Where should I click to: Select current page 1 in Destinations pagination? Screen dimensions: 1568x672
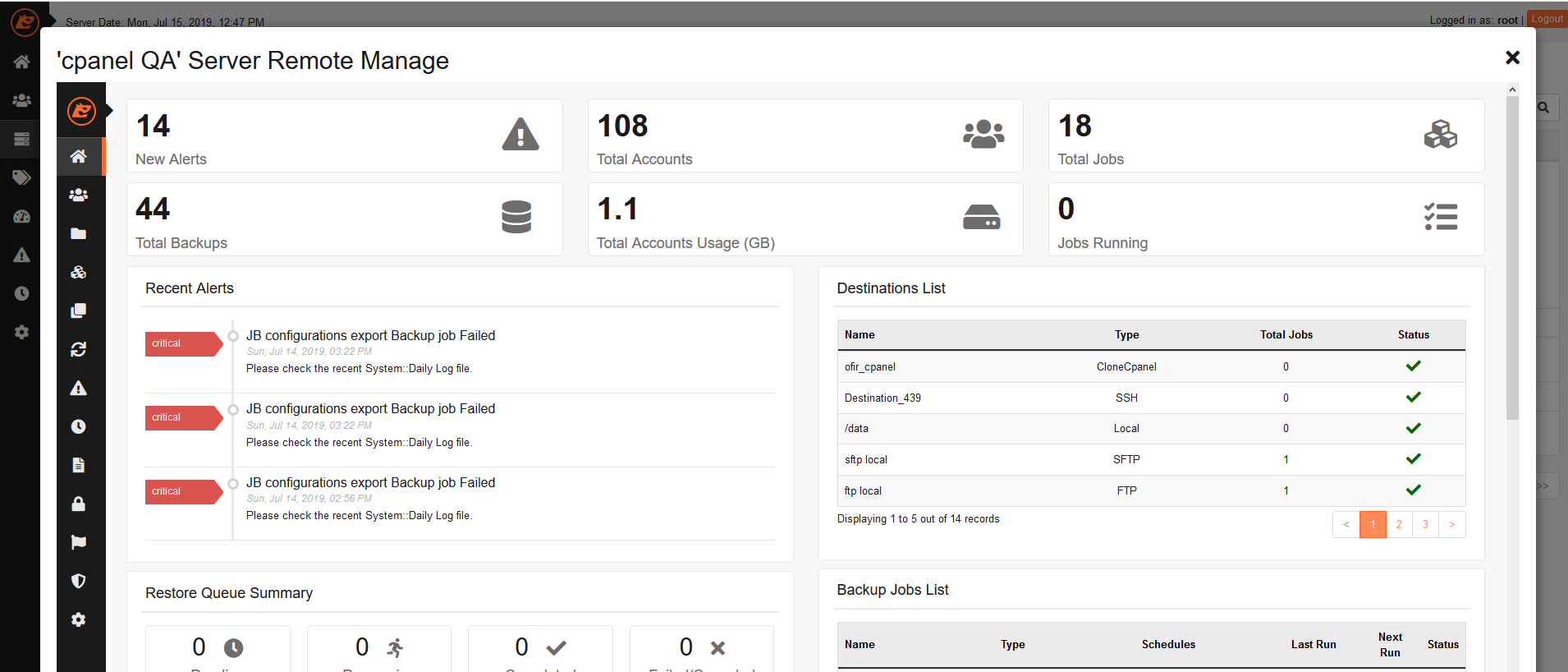1373,524
